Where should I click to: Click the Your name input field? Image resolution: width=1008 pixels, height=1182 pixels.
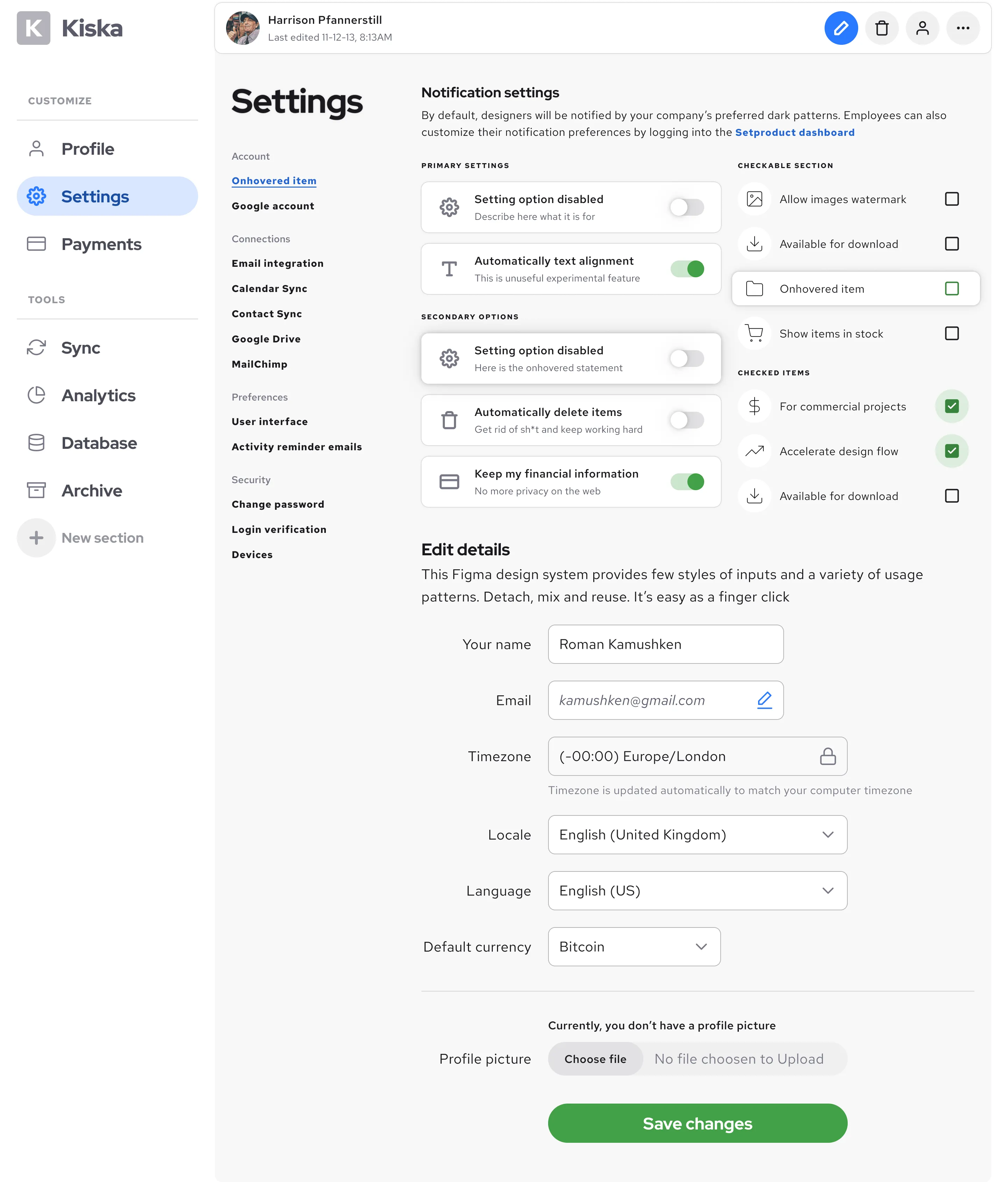[x=665, y=644]
